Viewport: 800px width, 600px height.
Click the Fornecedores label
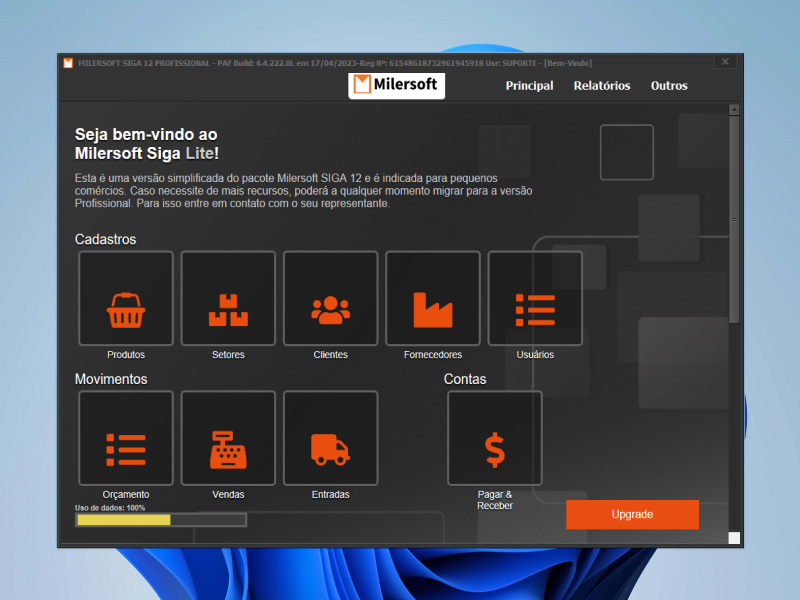coord(433,355)
